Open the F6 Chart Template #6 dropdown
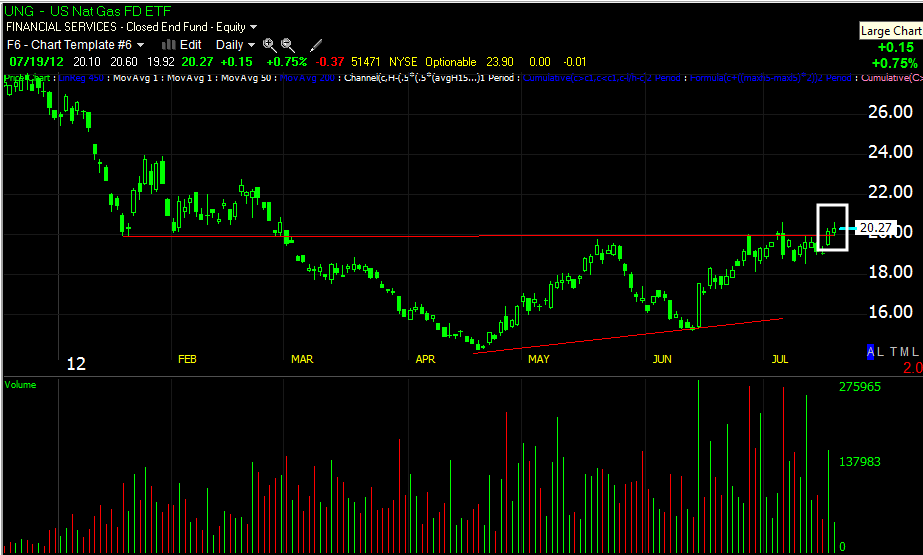 click(x=75, y=45)
